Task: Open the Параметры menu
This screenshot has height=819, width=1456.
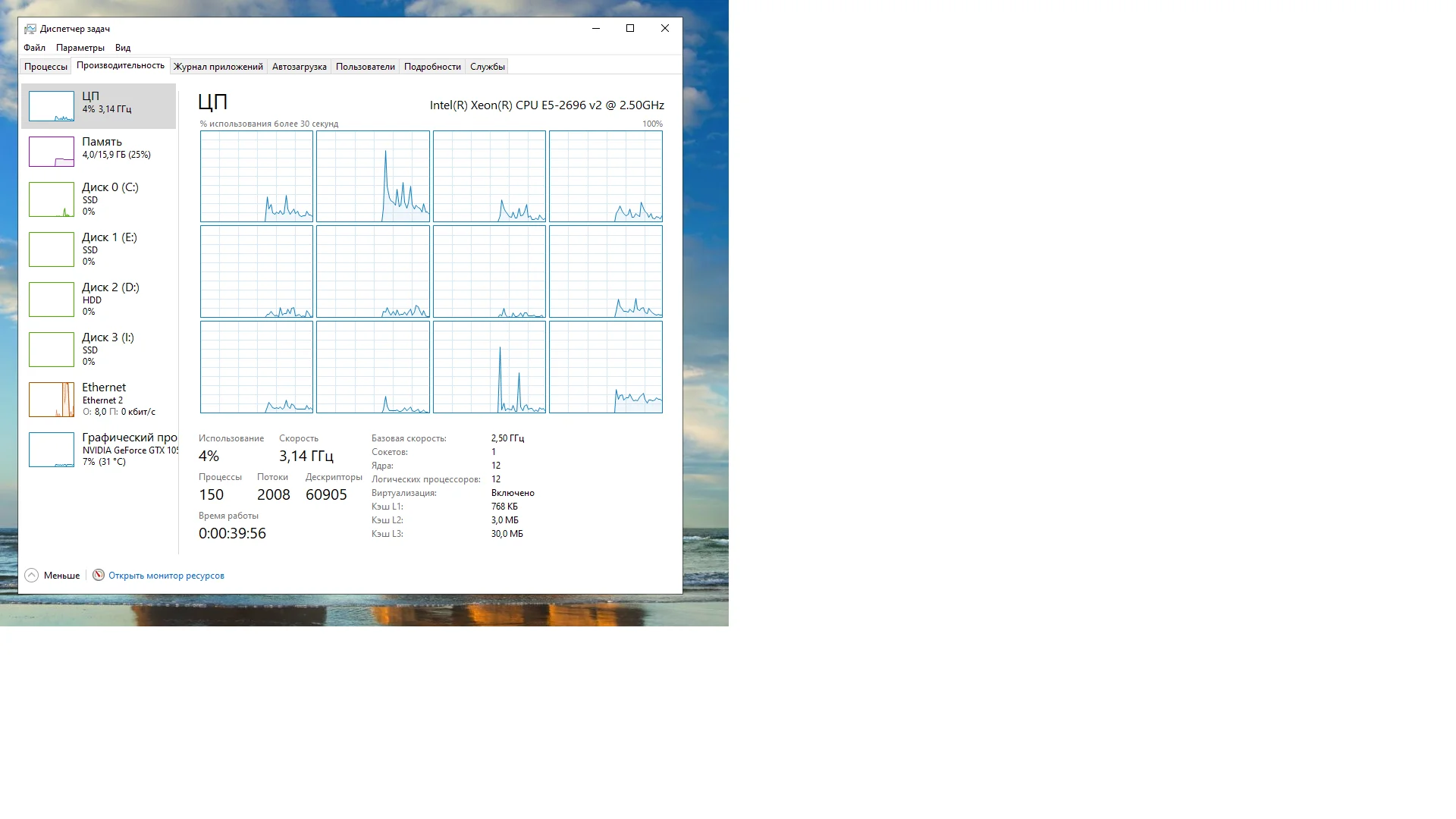Action: click(80, 48)
